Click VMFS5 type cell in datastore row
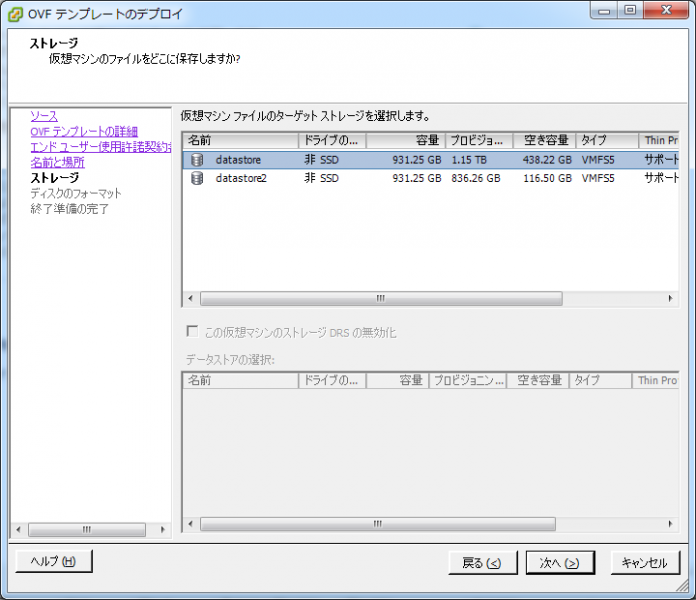The height and width of the screenshot is (600, 696). [x=598, y=160]
